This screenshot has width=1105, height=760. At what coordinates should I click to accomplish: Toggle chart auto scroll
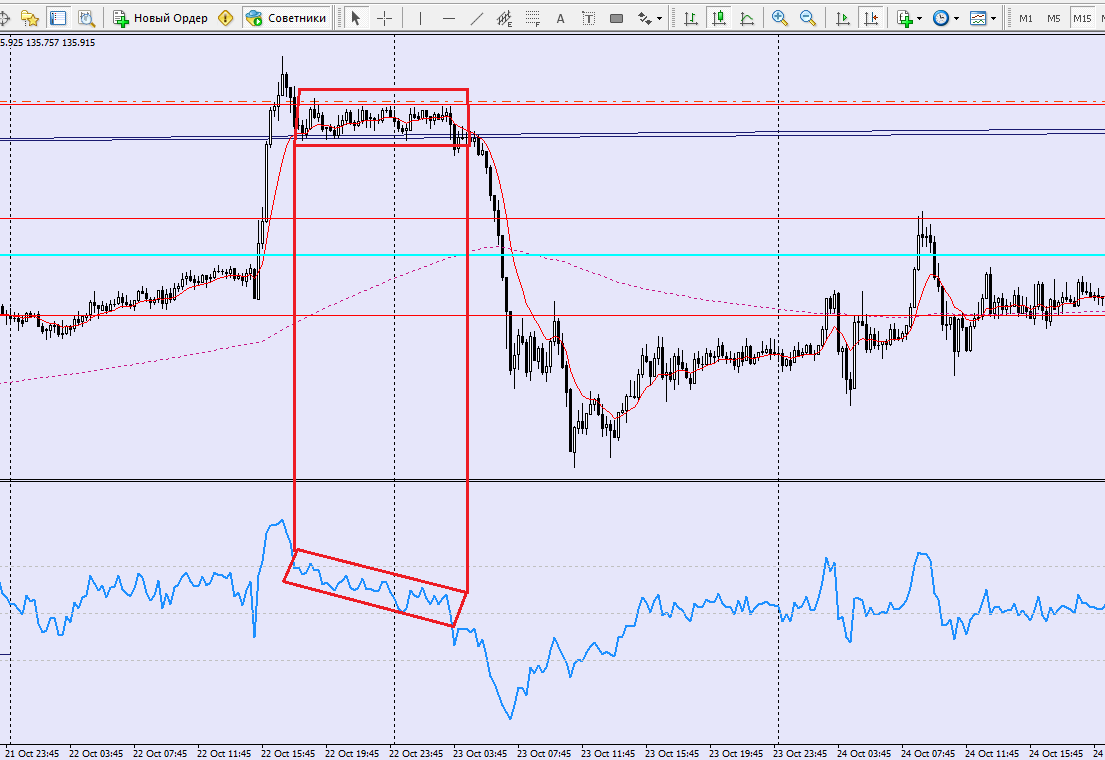point(842,18)
